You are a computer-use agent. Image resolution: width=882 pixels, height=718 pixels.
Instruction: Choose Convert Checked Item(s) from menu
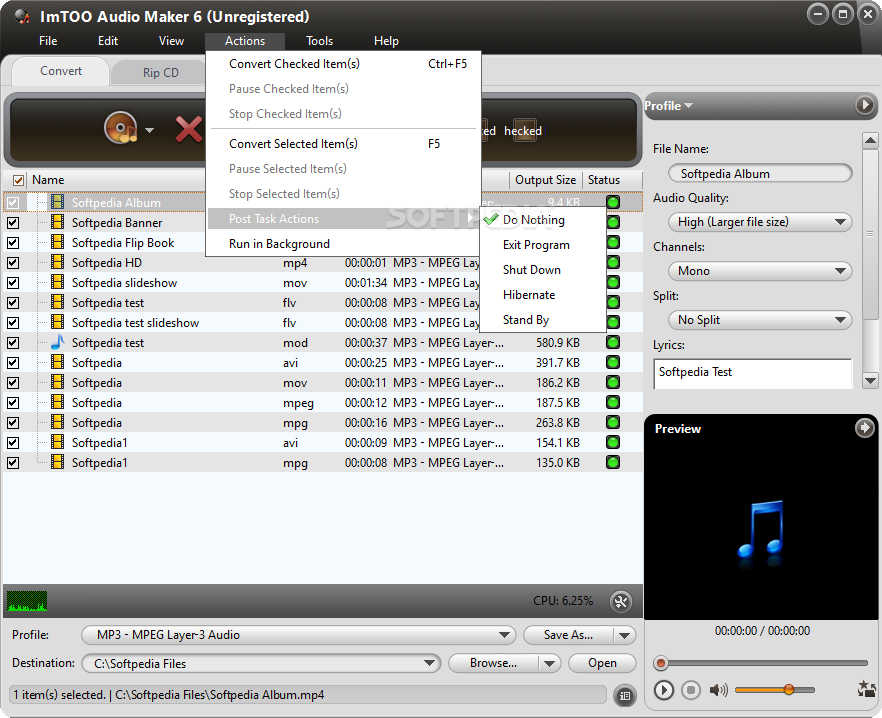click(344, 64)
